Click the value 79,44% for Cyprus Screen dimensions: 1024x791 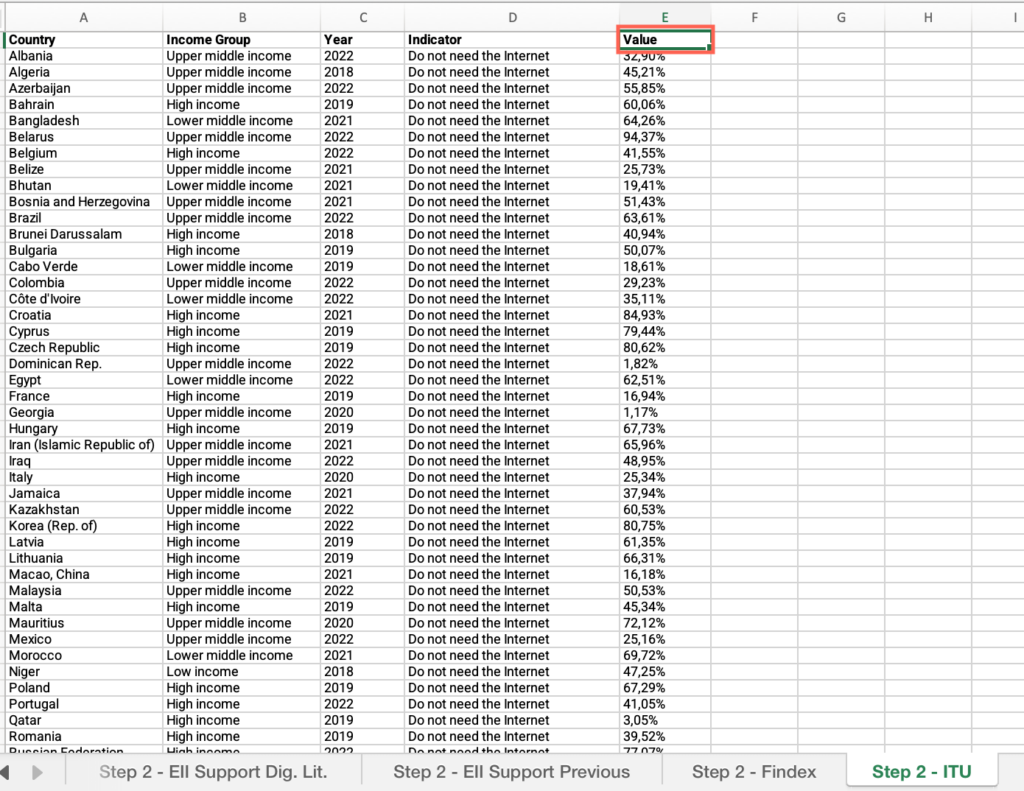coord(665,332)
